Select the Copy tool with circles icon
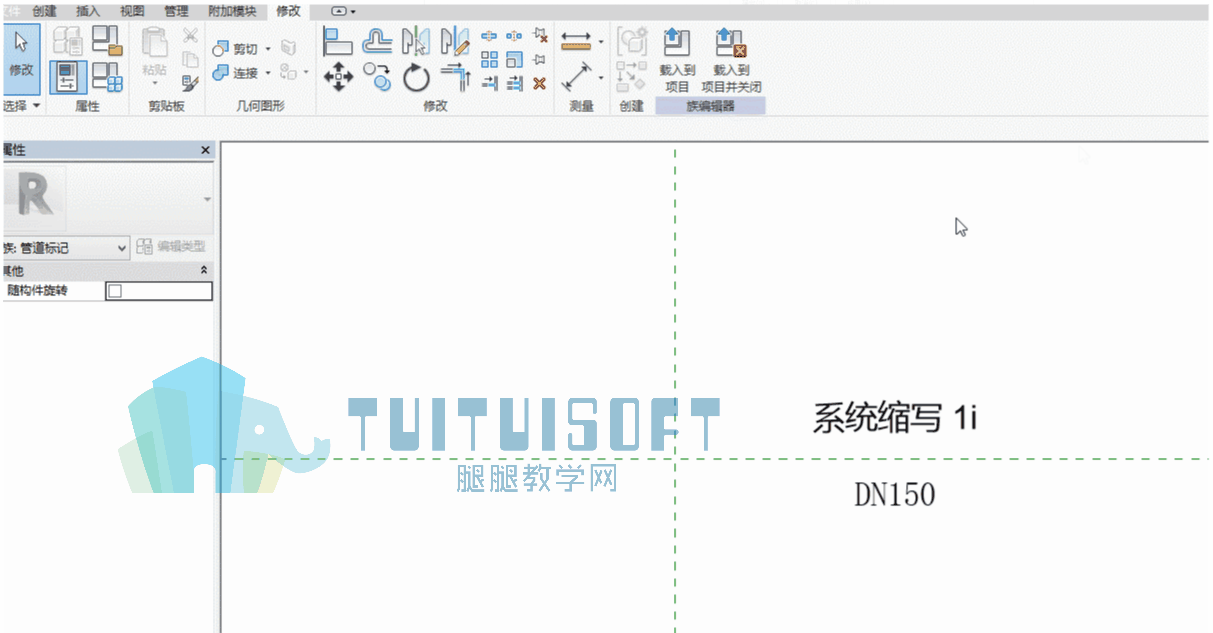This screenshot has width=1213, height=633. tap(377, 77)
